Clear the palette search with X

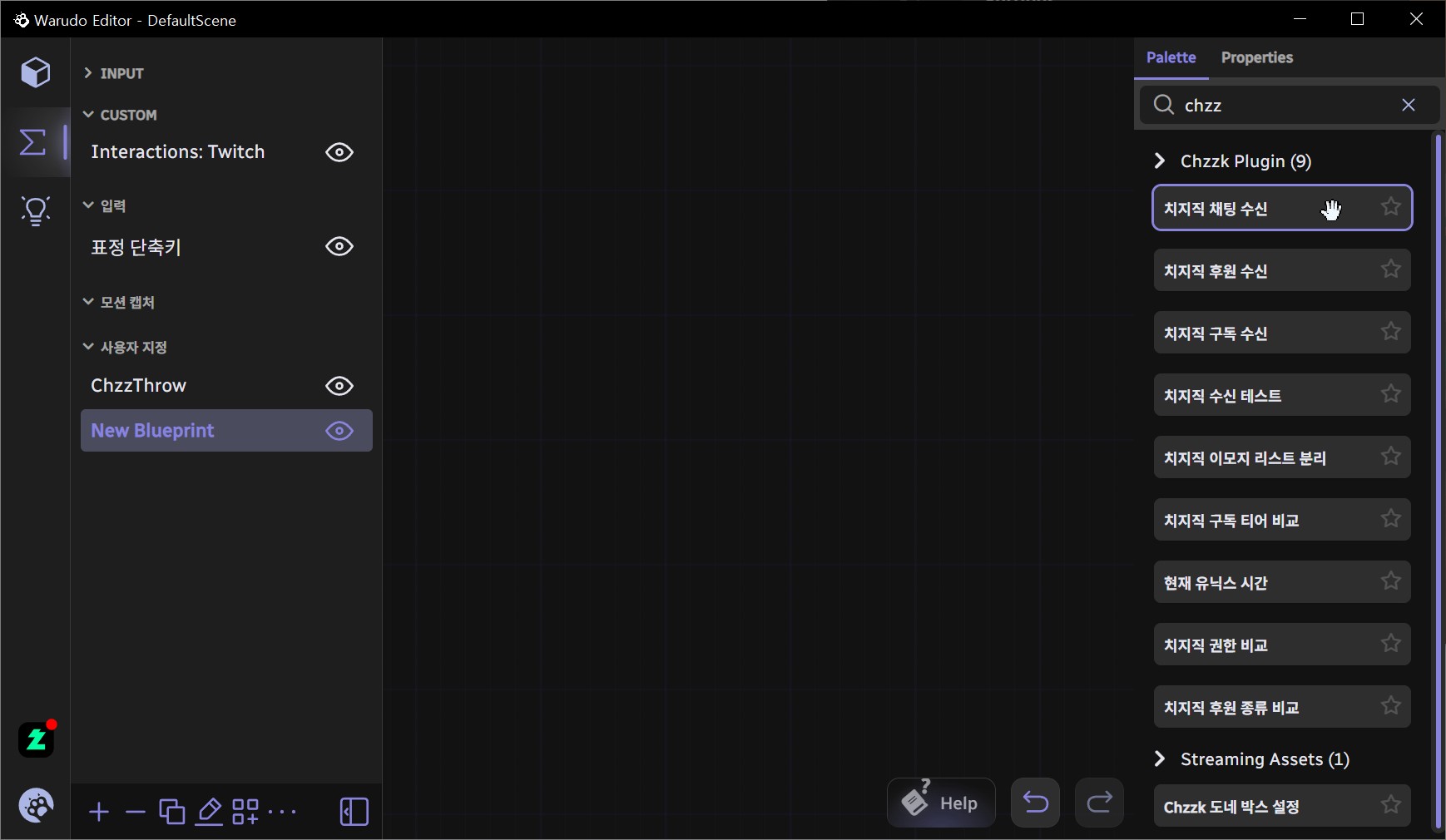pos(1409,105)
